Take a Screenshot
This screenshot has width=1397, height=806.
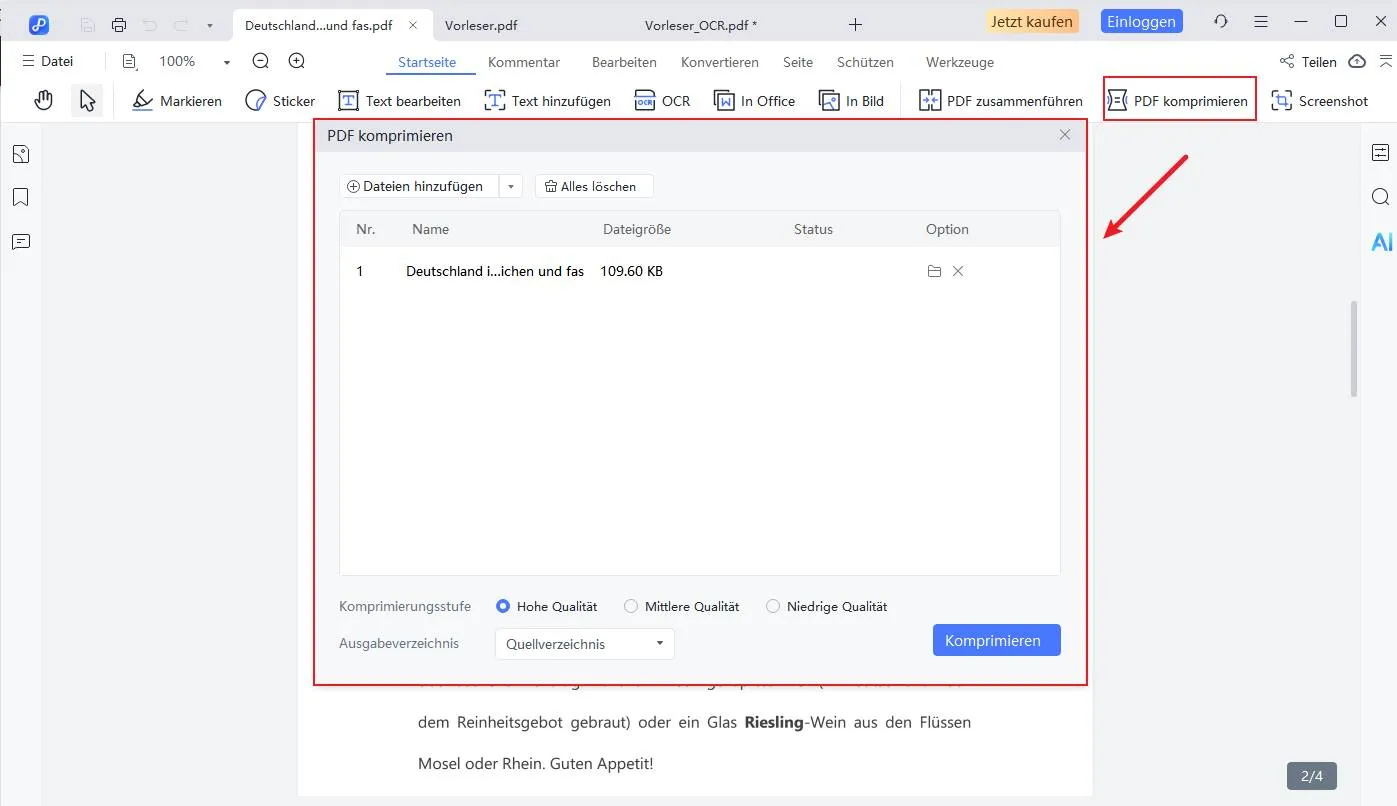click(1319, 101)
